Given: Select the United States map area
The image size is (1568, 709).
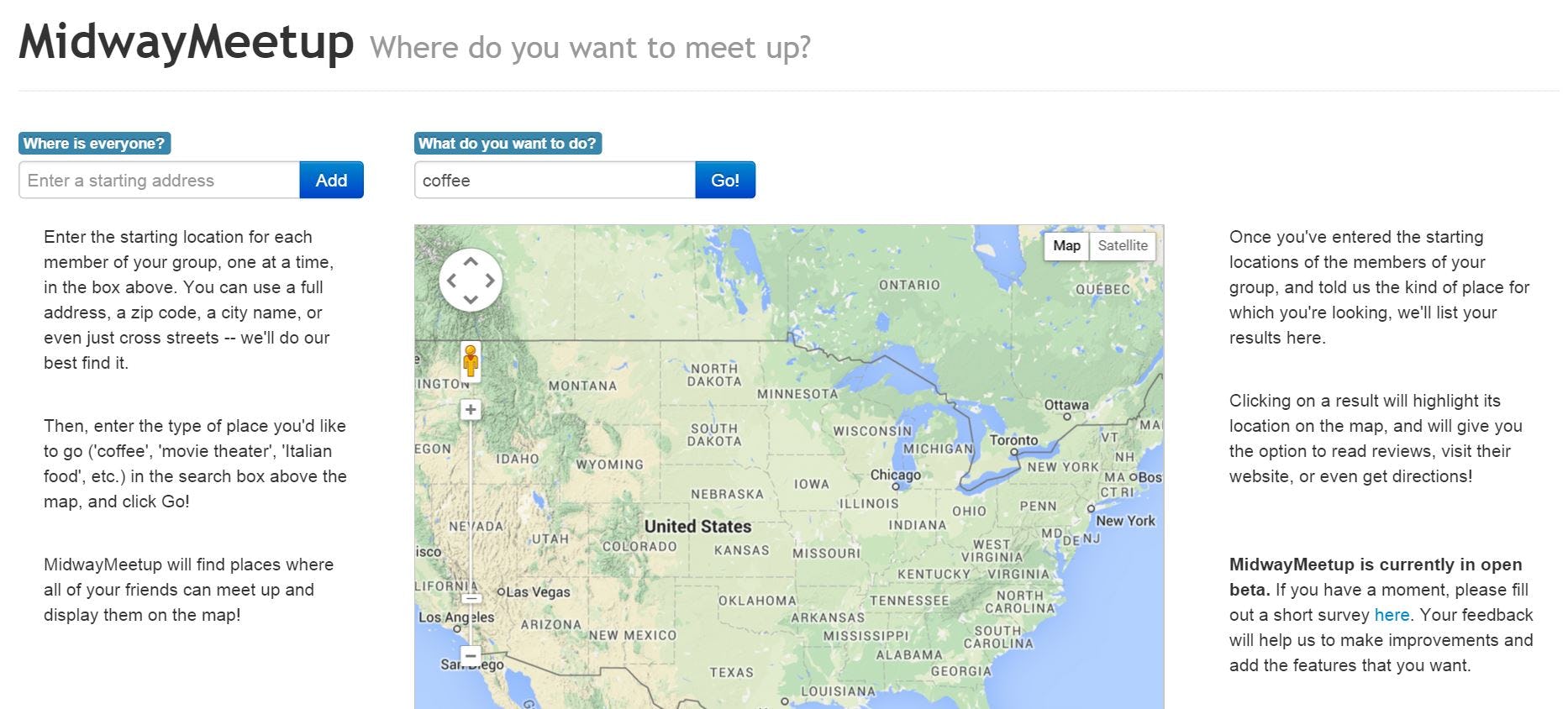Looking at the screenshot, I should [x=697, y=526].
